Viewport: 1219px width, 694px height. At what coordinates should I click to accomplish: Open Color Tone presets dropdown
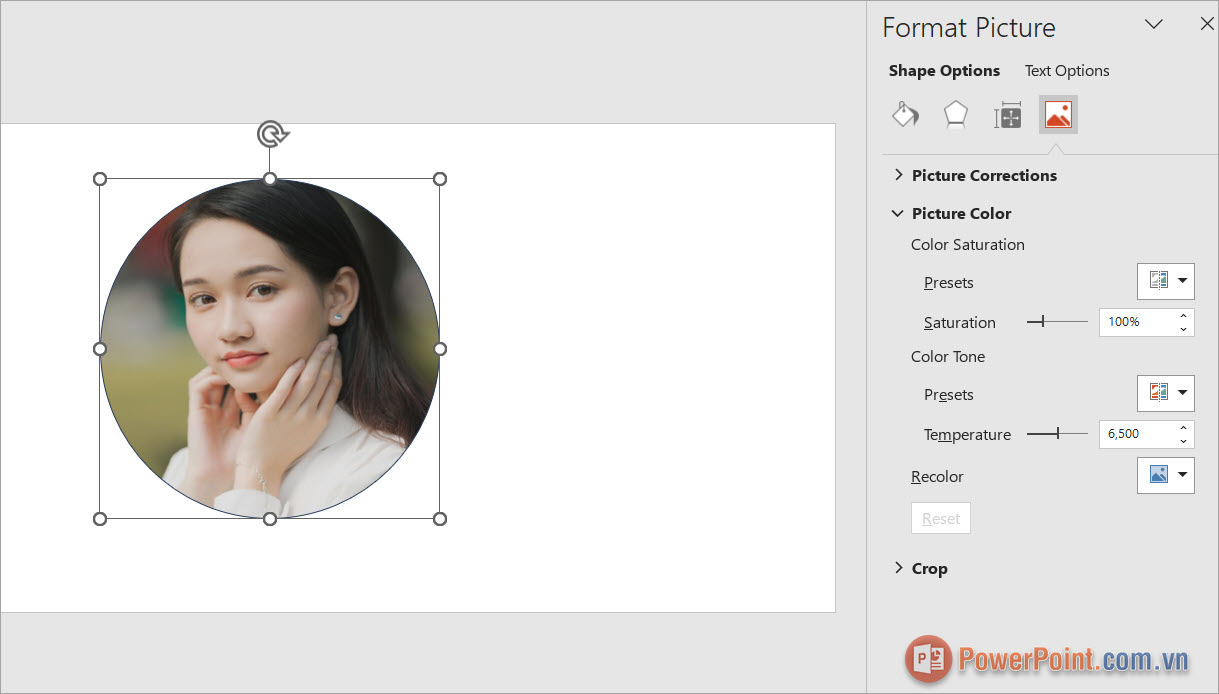[1166, 394]
